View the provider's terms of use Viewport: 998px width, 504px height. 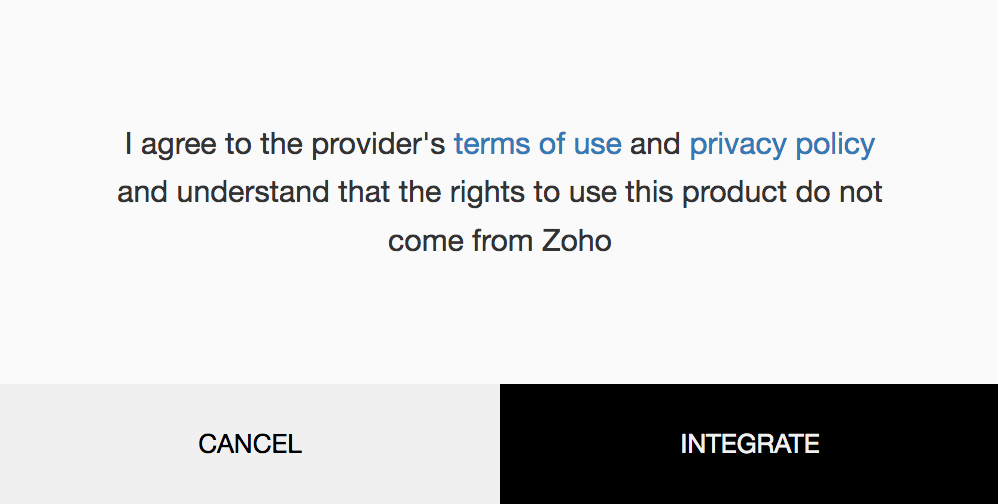point(537,144)
